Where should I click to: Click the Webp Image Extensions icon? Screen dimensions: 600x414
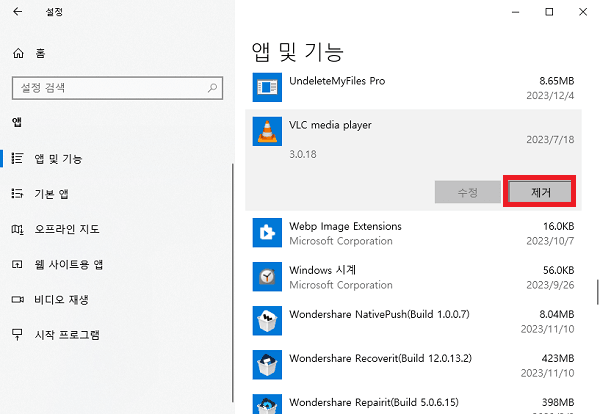pos(267,233)
